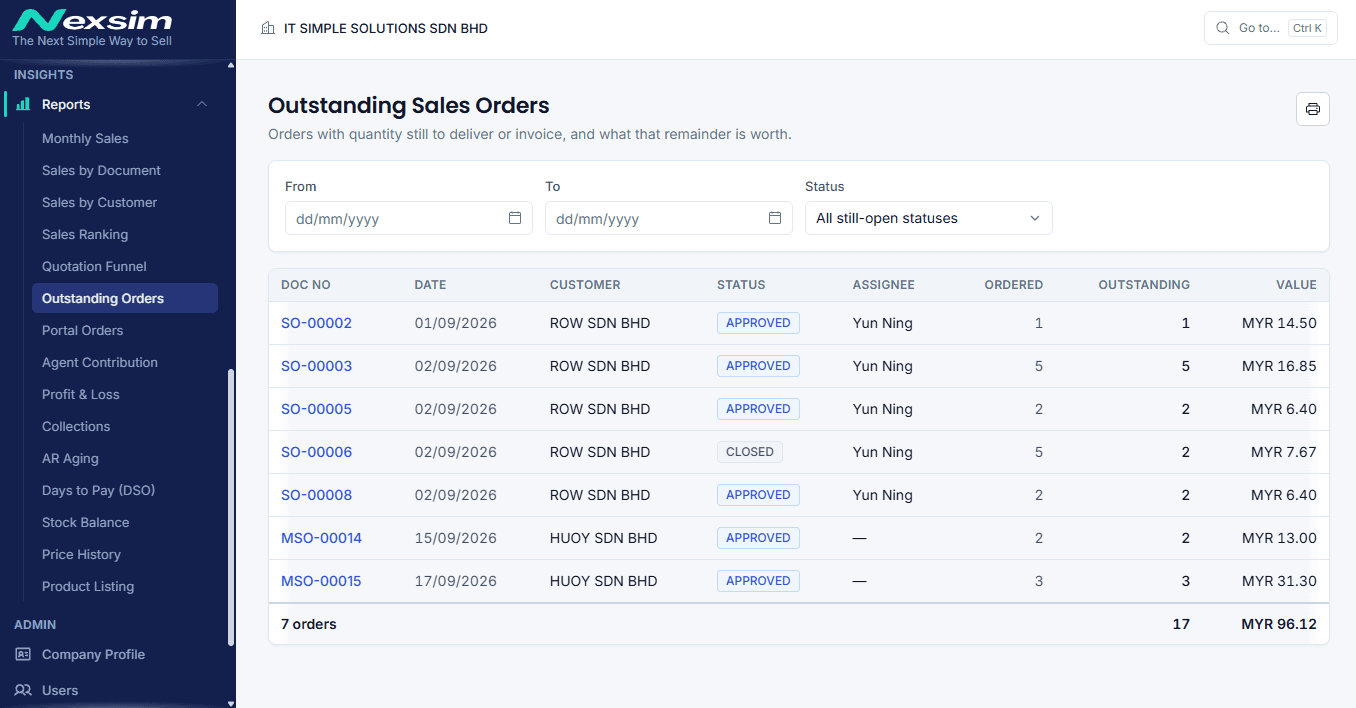Click date 01/09/2026 in SO-00002 row
1356x708 pixels.
point(456,323)
